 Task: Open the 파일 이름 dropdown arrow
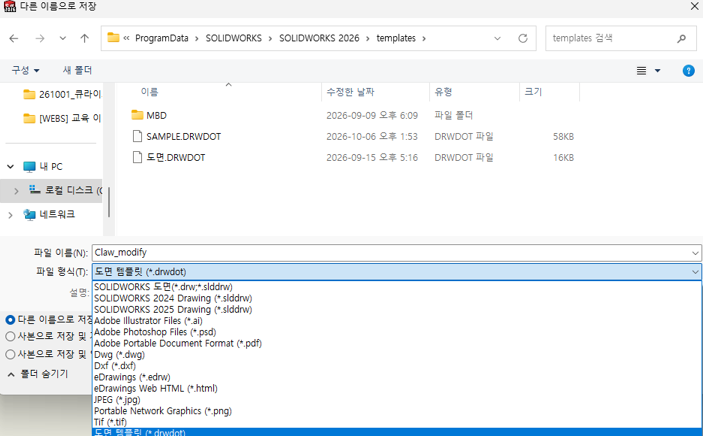695,253
